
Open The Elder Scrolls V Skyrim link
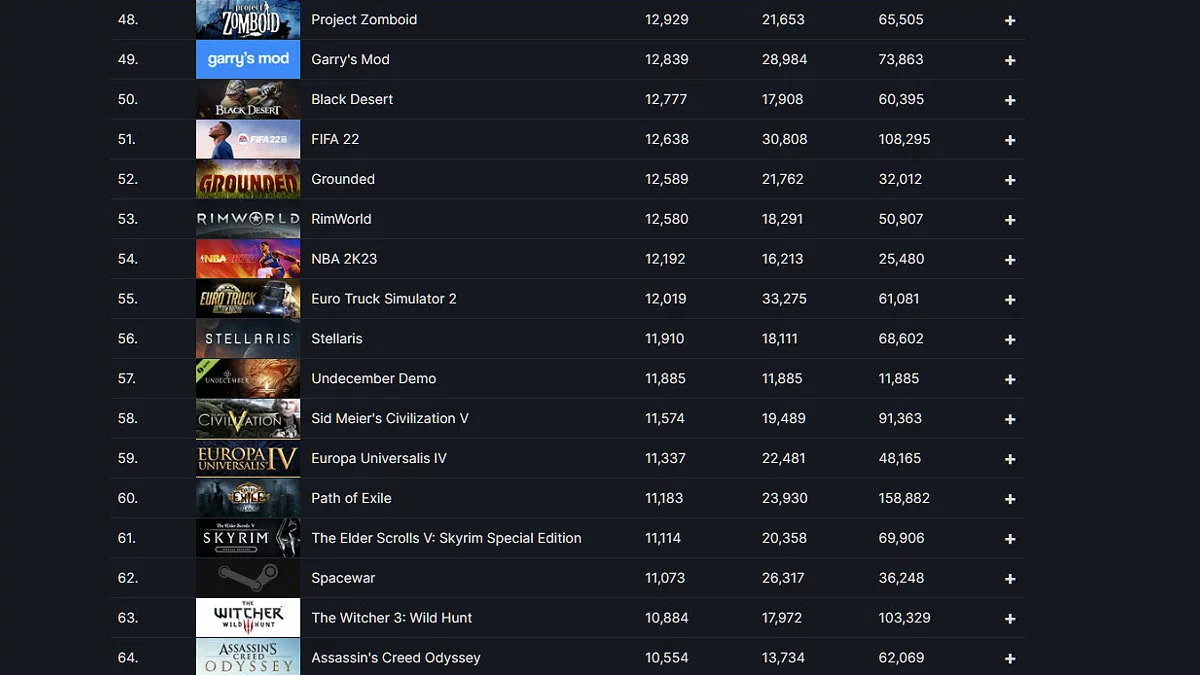pyautogui.click(x=446, y=538)
